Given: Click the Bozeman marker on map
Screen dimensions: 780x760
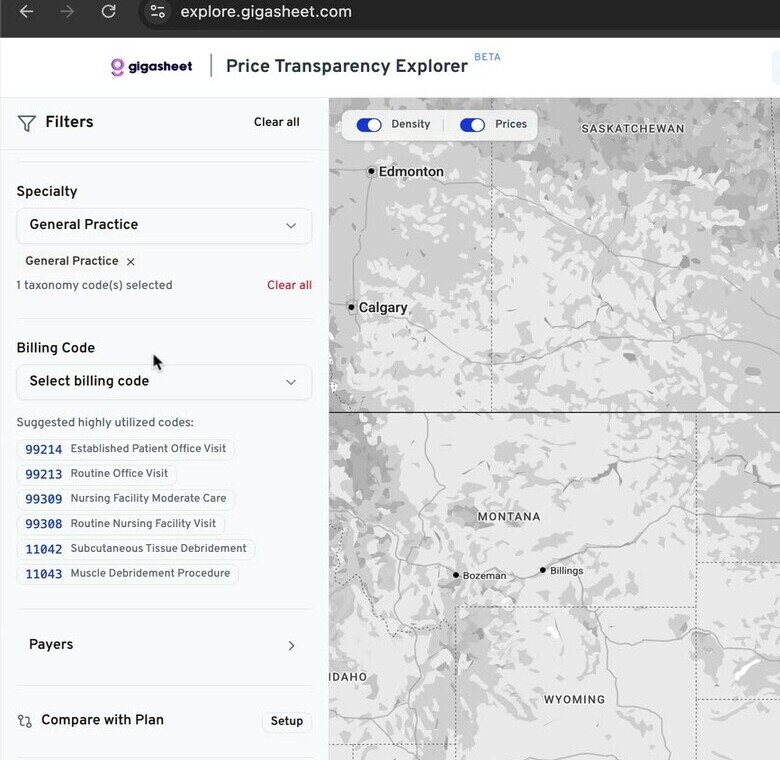Looking at the screenshot, I should [x=456, y=575].
